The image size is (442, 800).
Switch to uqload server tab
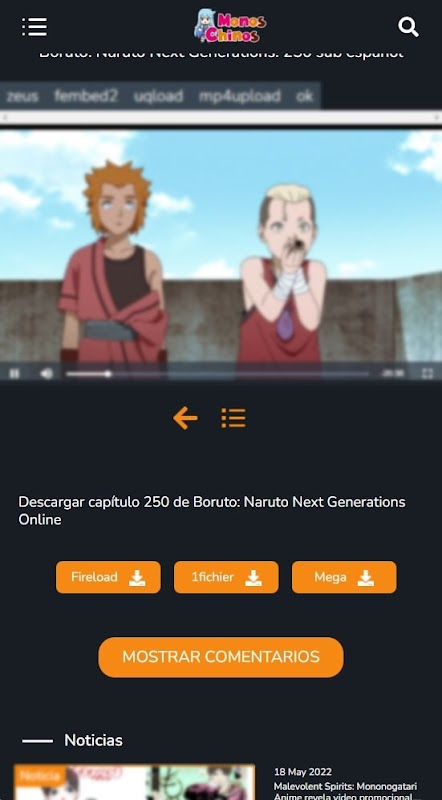coord(158,96)
